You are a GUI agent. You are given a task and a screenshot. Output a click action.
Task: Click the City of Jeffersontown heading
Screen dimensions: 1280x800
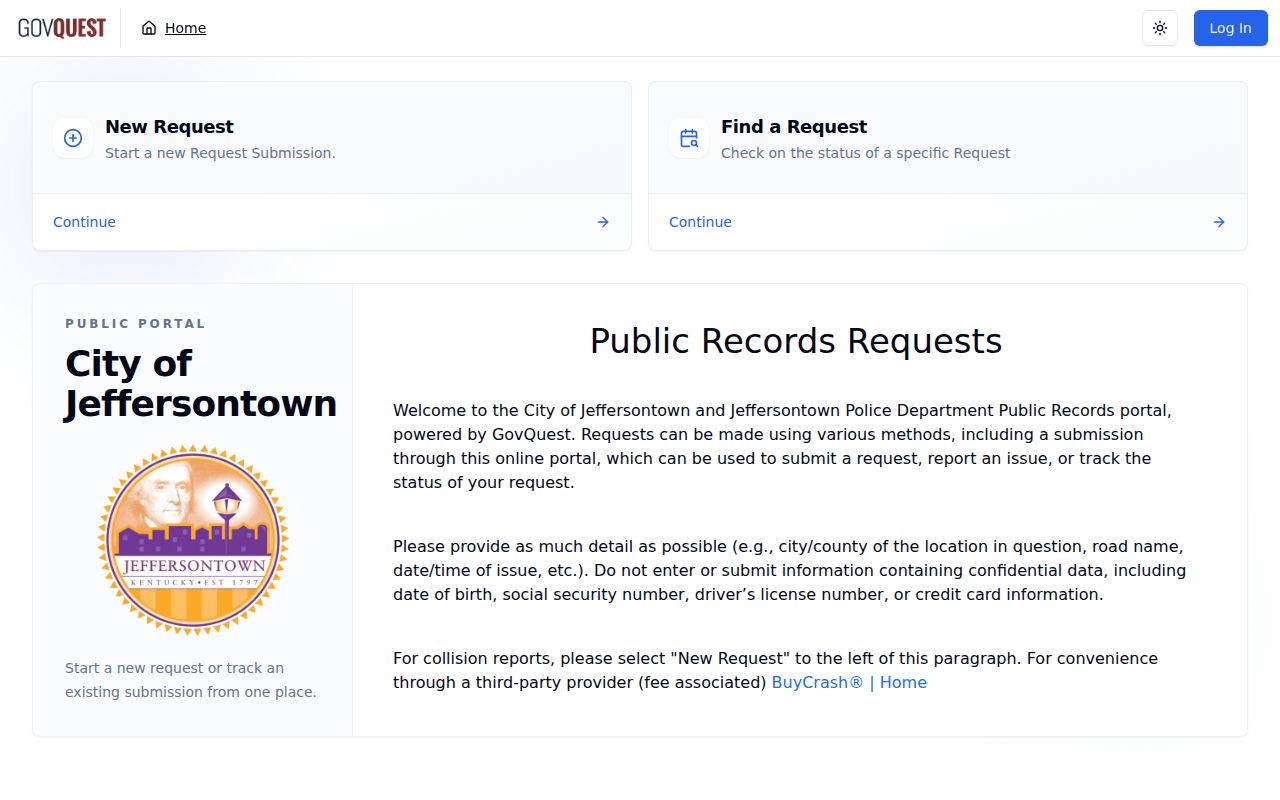tap(201, 383)
